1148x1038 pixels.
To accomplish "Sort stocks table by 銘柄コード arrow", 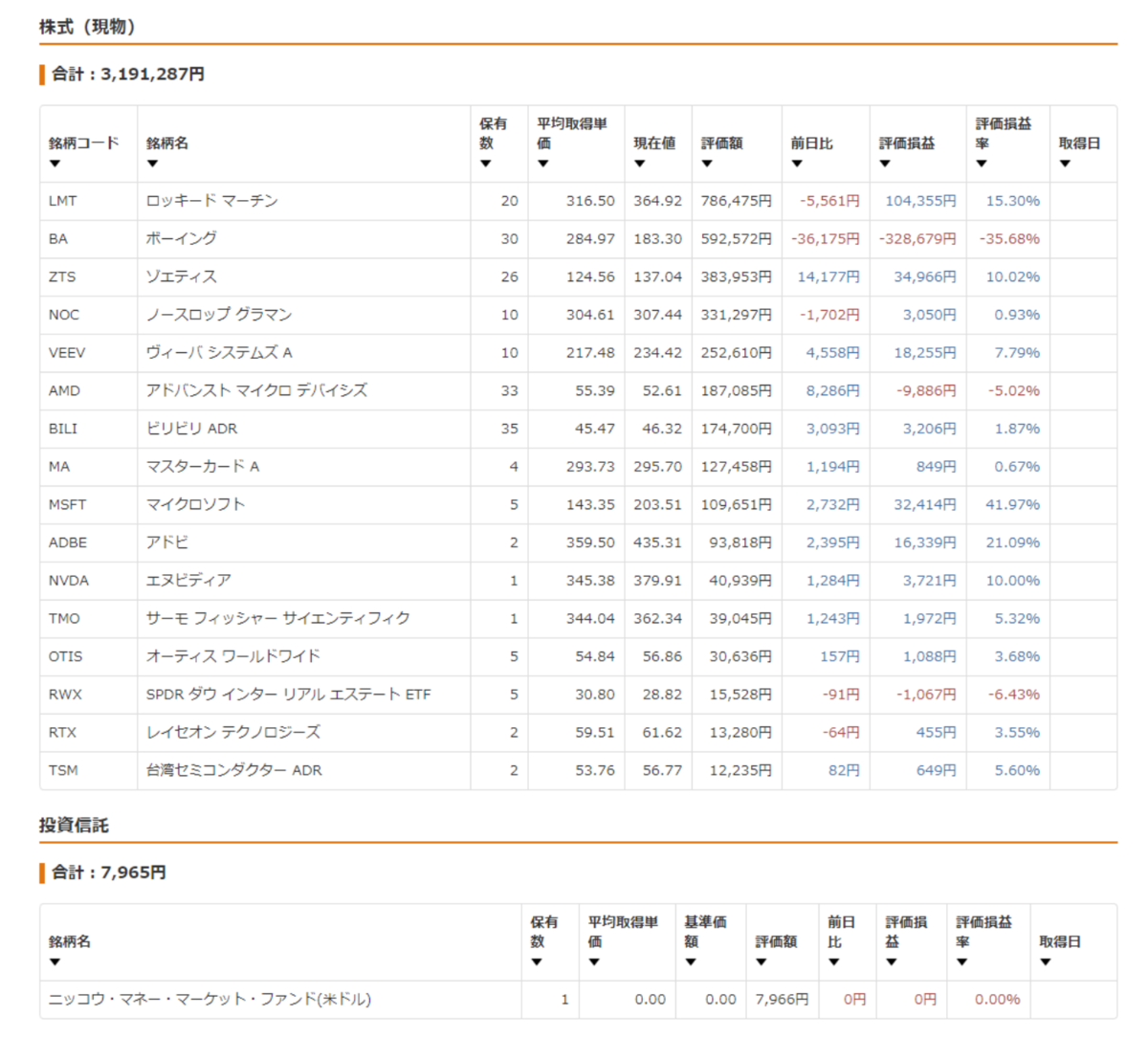I will point(55,164).
